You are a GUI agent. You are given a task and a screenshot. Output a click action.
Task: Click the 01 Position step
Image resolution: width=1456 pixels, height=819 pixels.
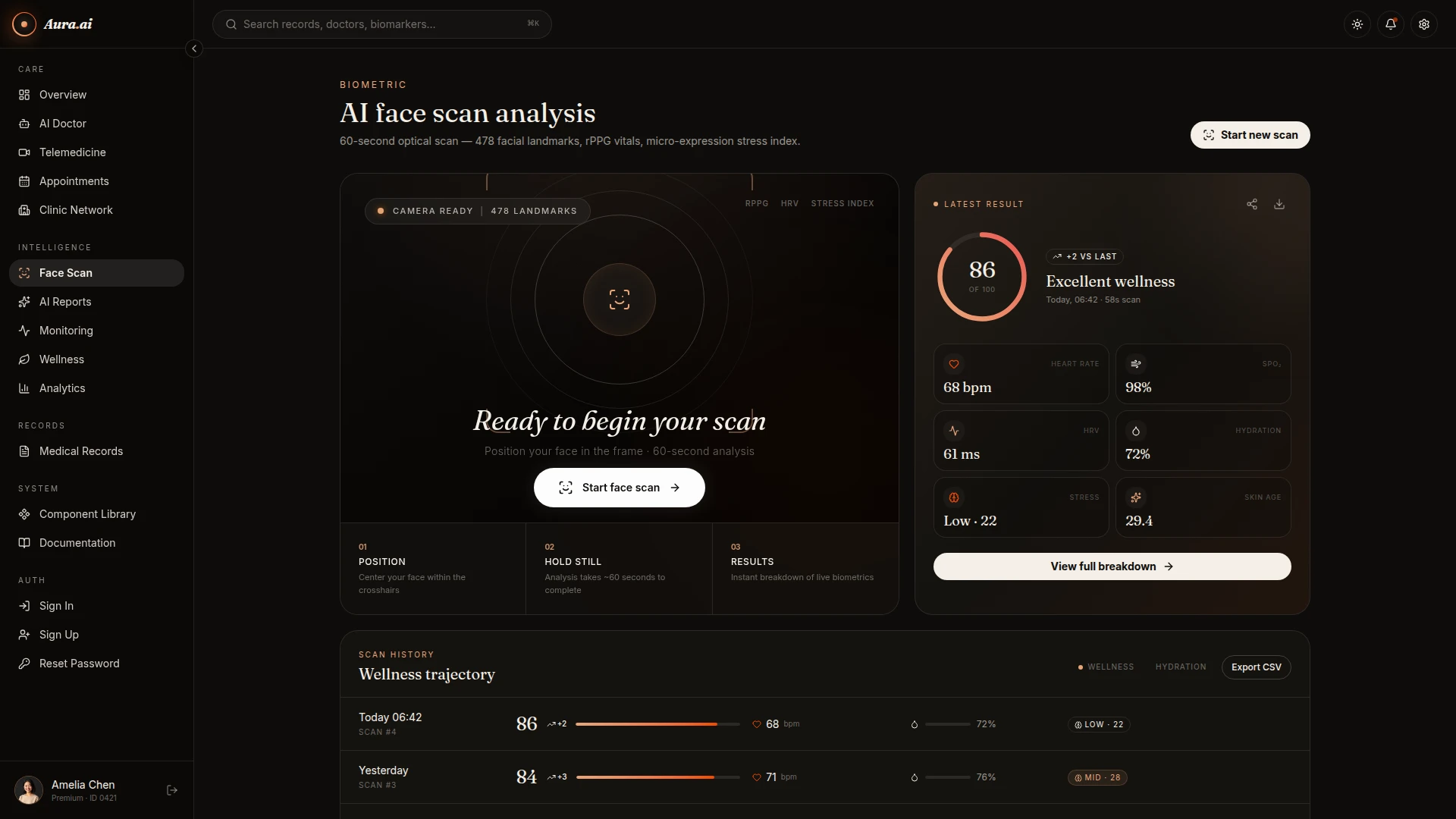point(433,569)
